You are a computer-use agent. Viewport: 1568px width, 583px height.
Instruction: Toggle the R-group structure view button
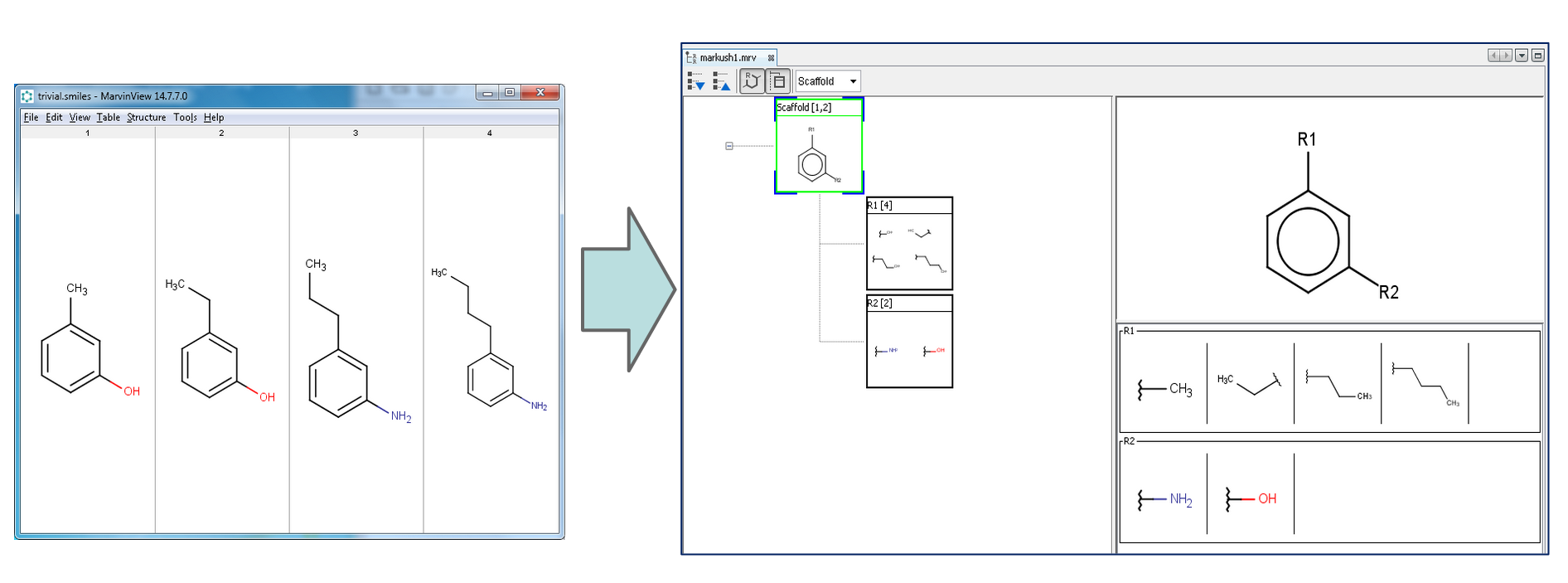[x=752, y=80]
